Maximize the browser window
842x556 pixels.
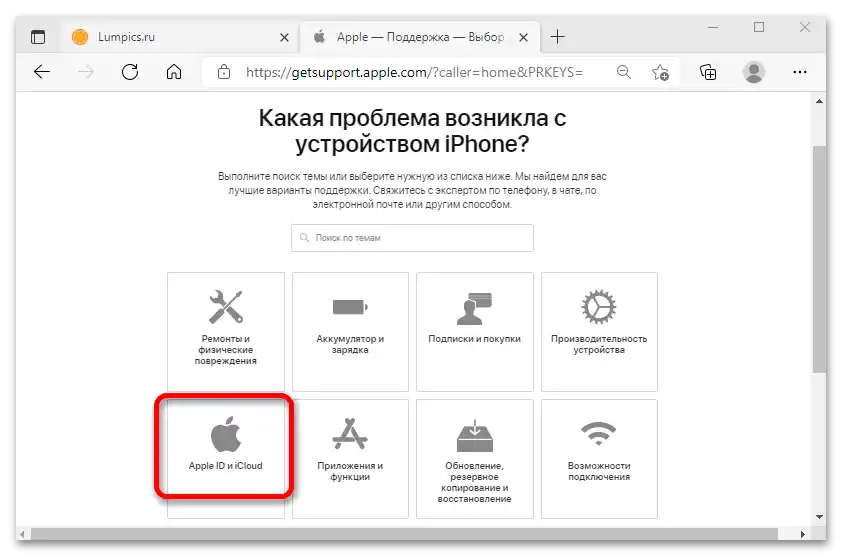(759, 27)
